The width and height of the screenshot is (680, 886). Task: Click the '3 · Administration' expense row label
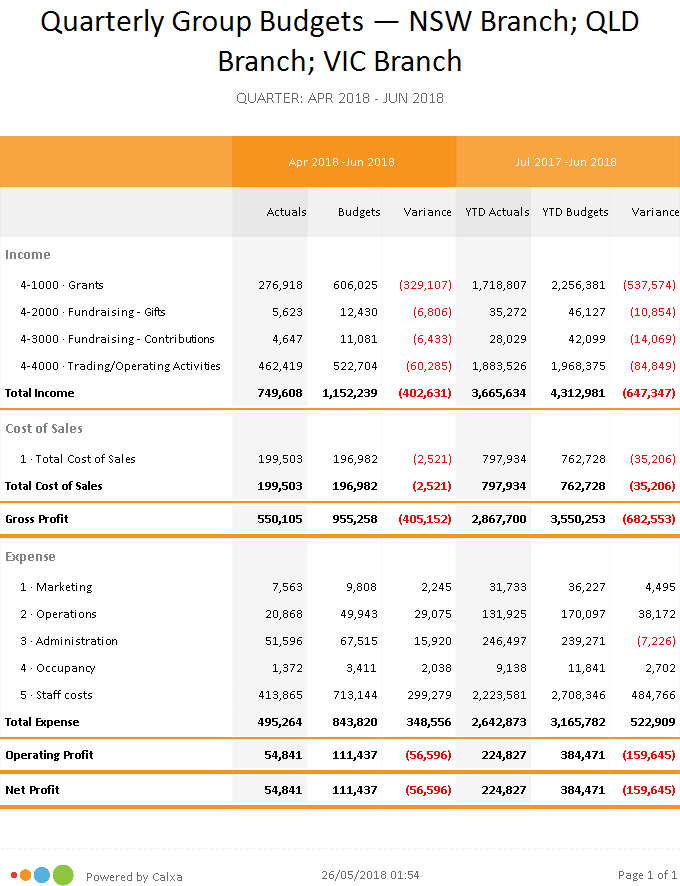tap(69, 641)
